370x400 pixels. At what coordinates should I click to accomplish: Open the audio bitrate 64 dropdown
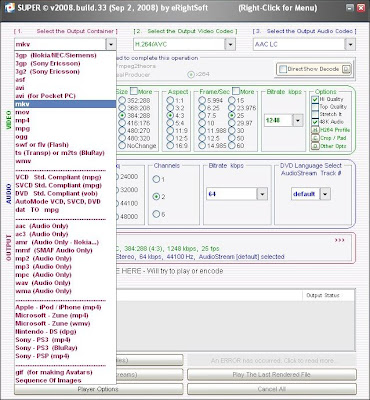(262, 194)
